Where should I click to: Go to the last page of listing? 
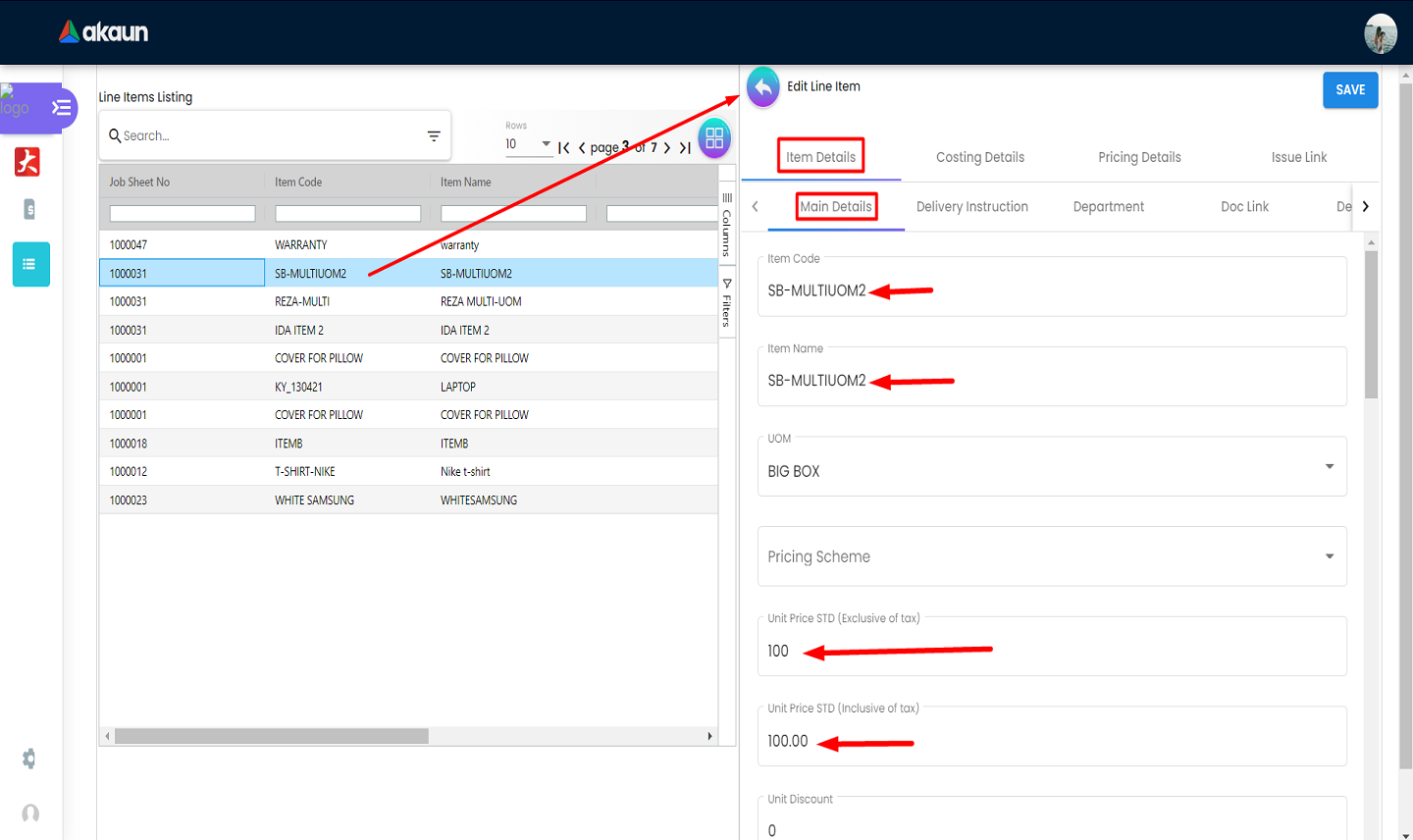685,148
